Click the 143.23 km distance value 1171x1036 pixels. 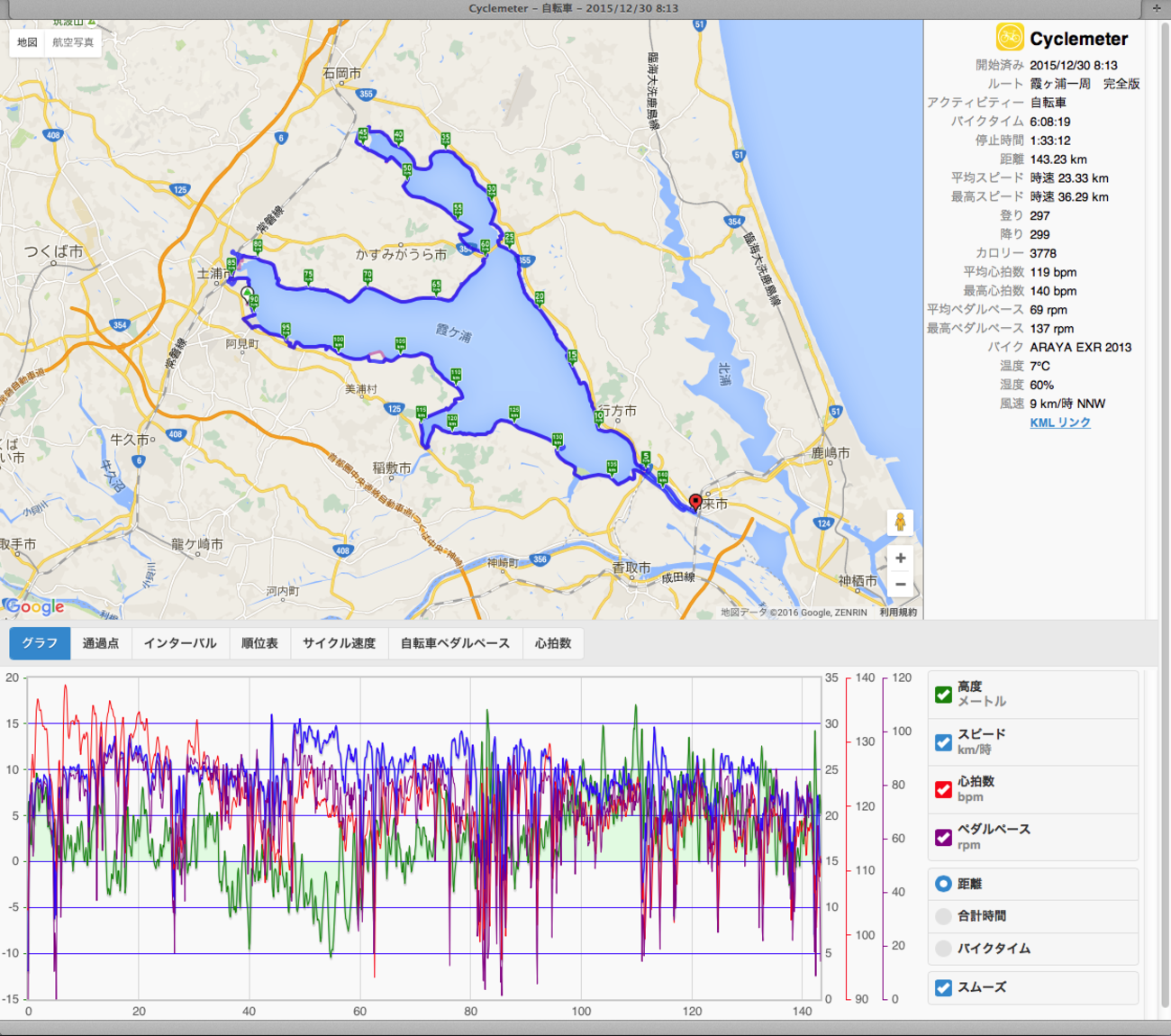[1058, 159]
